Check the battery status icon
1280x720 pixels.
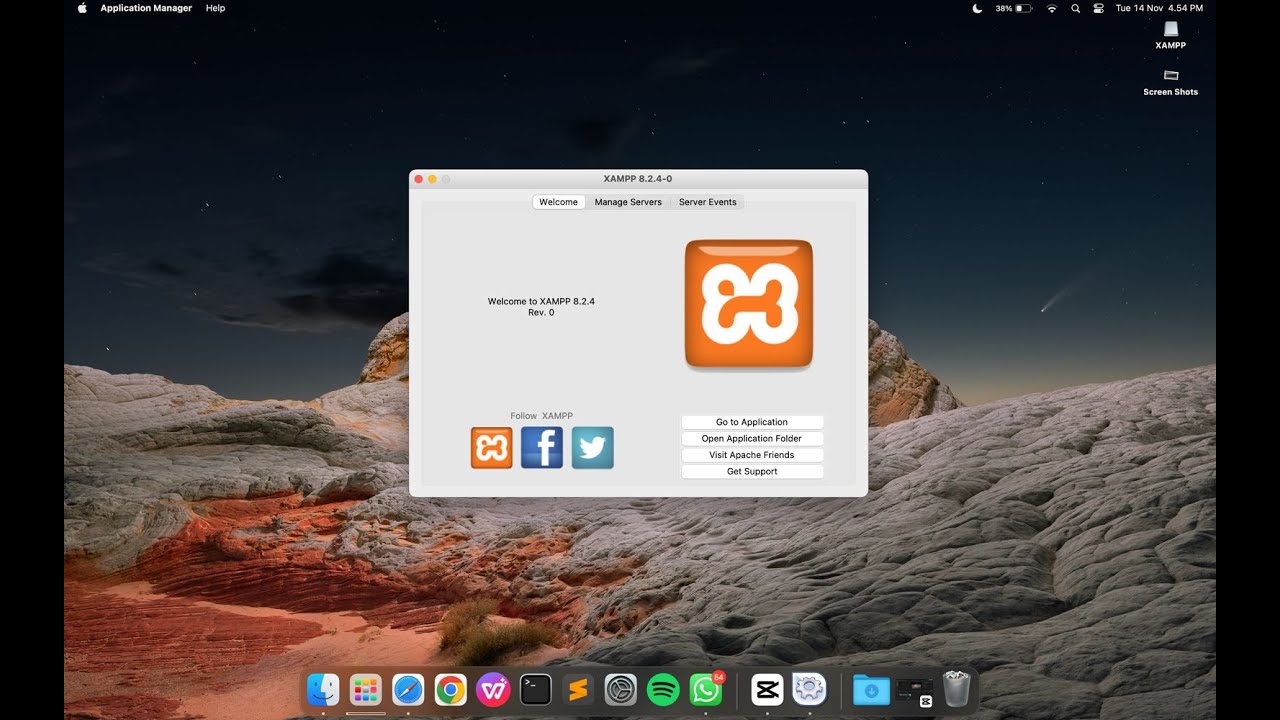click(1014, 8)
